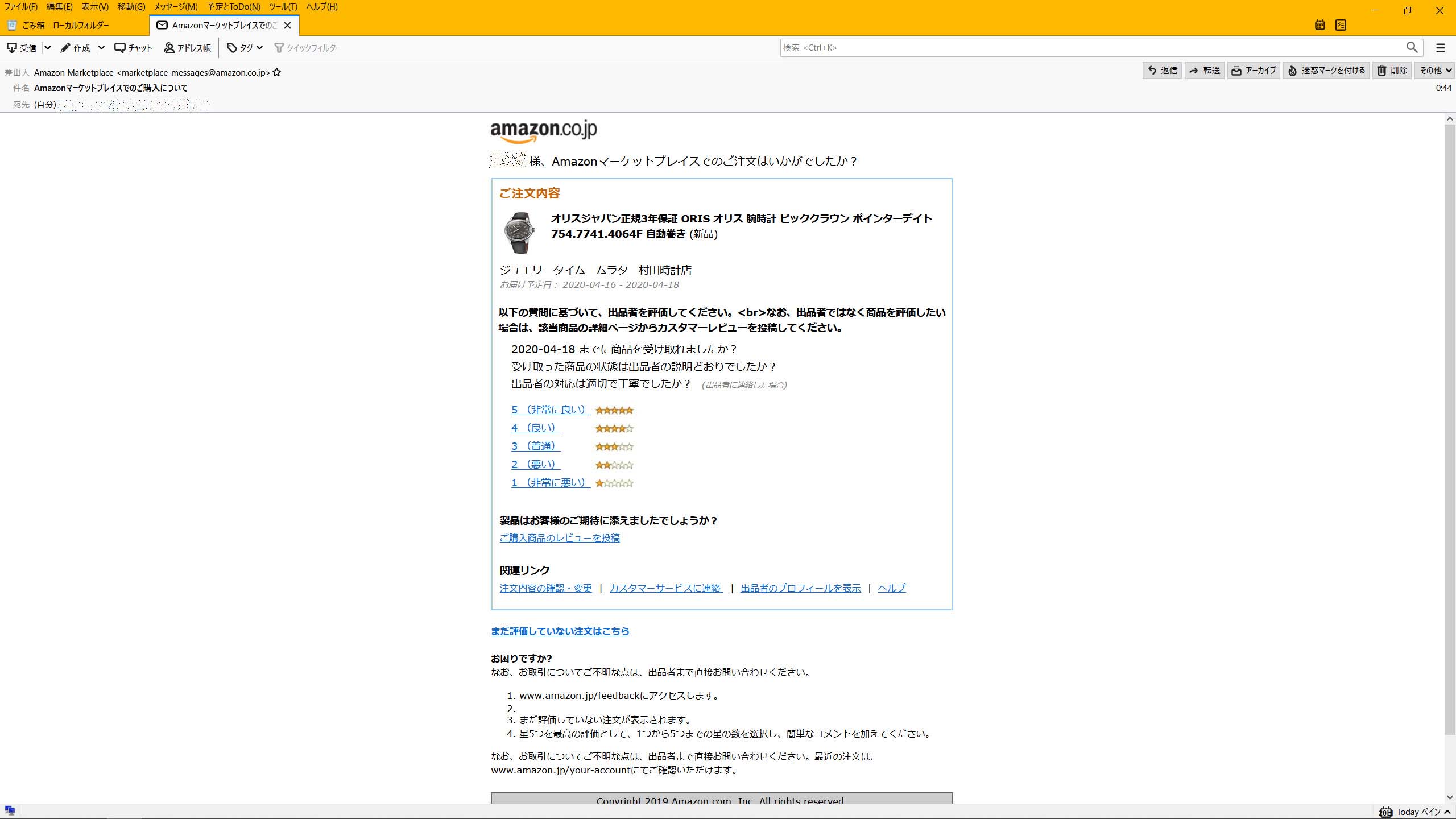Open the dropdown arrow next to 受信
The width and height of the screenshot is (1456, 819).
coord(48,48)
